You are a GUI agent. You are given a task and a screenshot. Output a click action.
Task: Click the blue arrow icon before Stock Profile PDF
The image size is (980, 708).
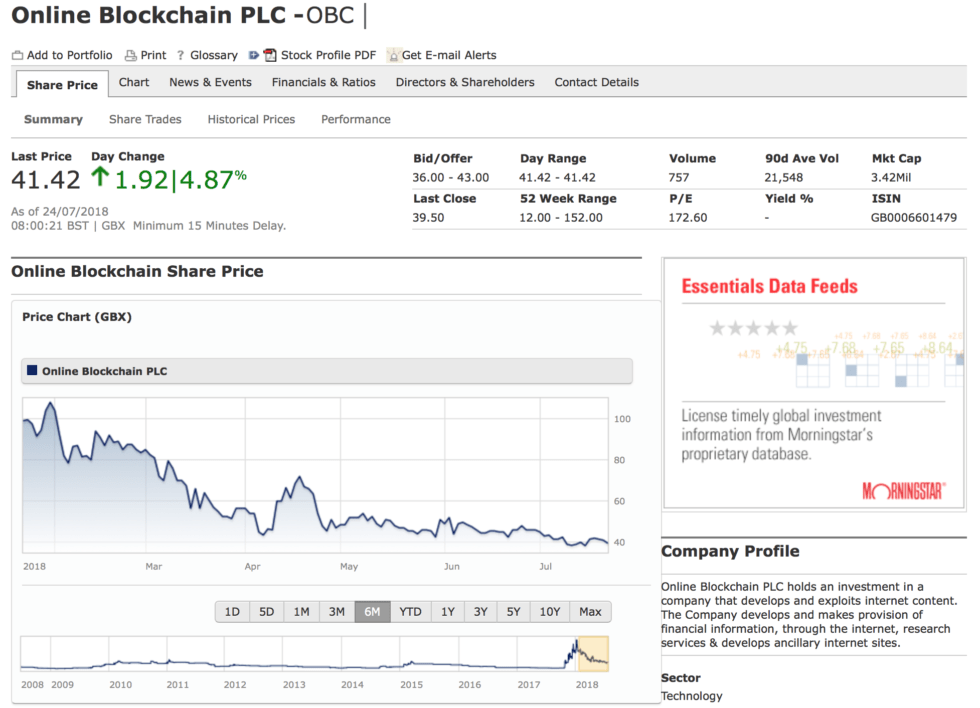[x=255, y=55]
